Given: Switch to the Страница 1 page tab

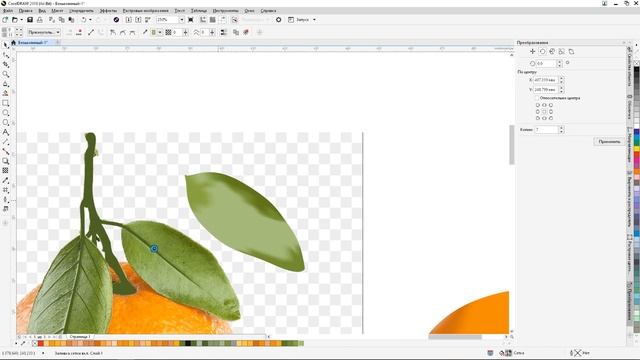Looking at the screenshot, I should coord(80,337).
